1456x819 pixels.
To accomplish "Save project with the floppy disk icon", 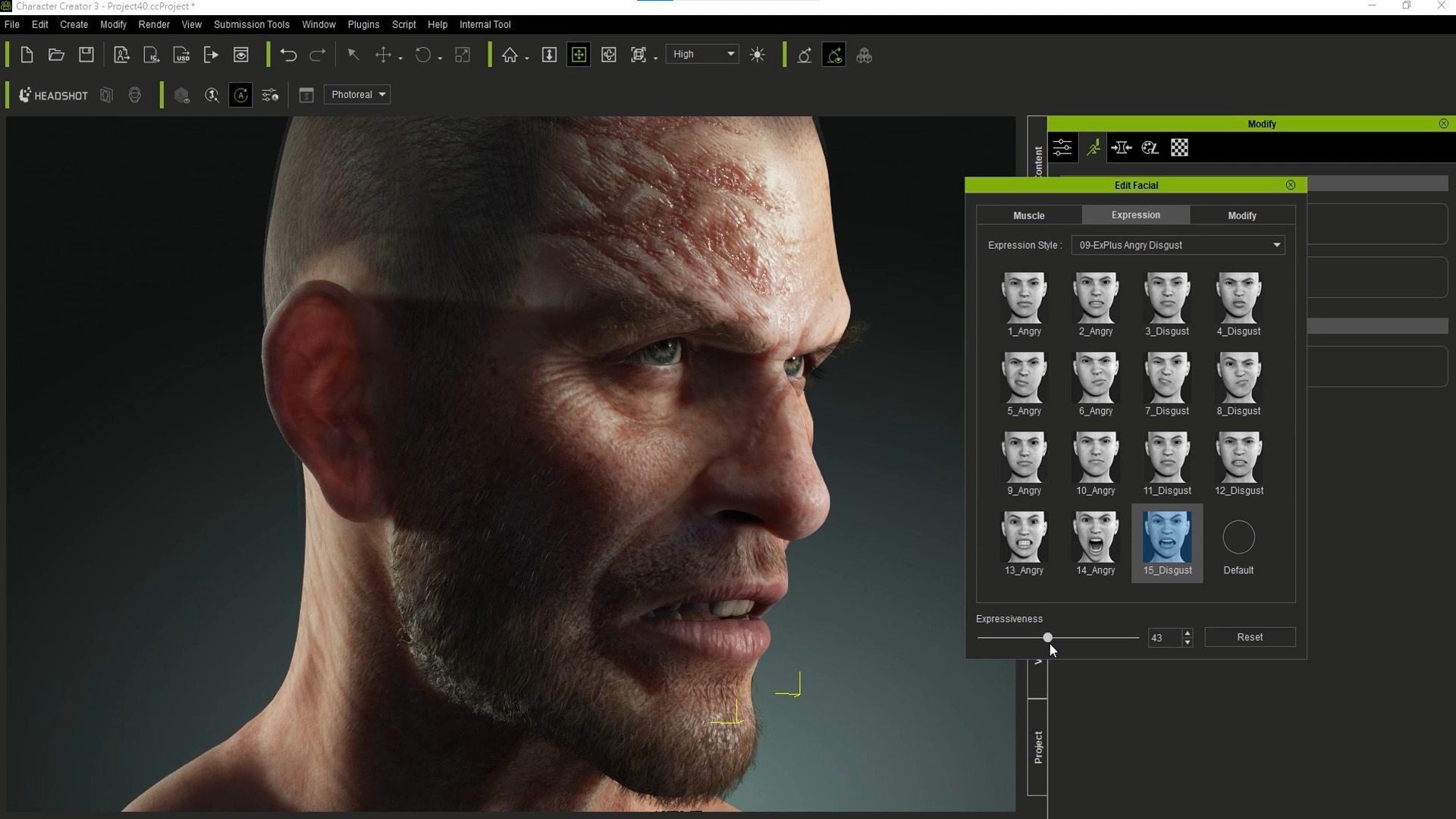I will pos(86,55).
